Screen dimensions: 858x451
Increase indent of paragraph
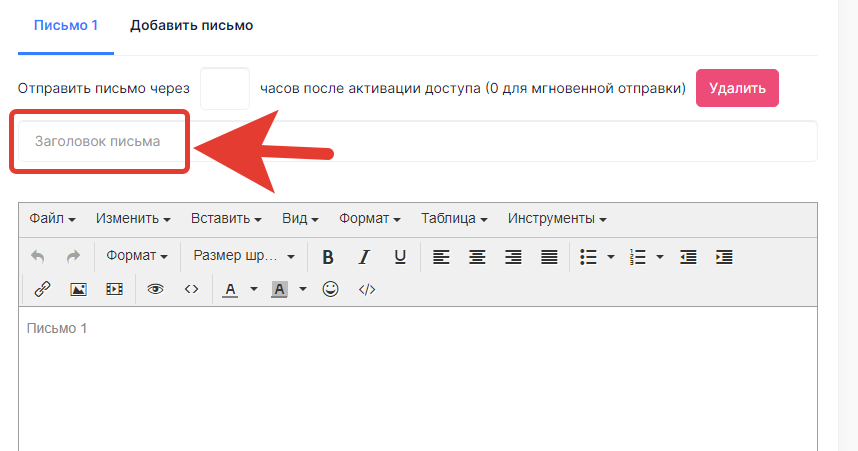click(724, 257)
